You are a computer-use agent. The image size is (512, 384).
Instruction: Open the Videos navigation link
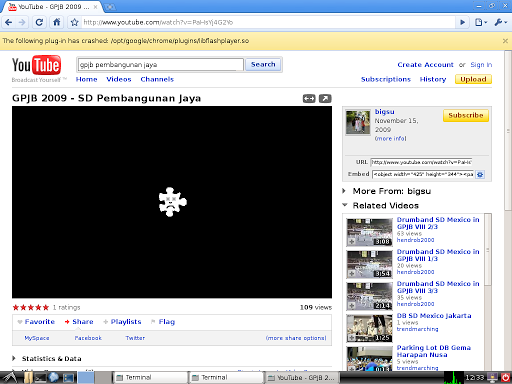point(119,79)
